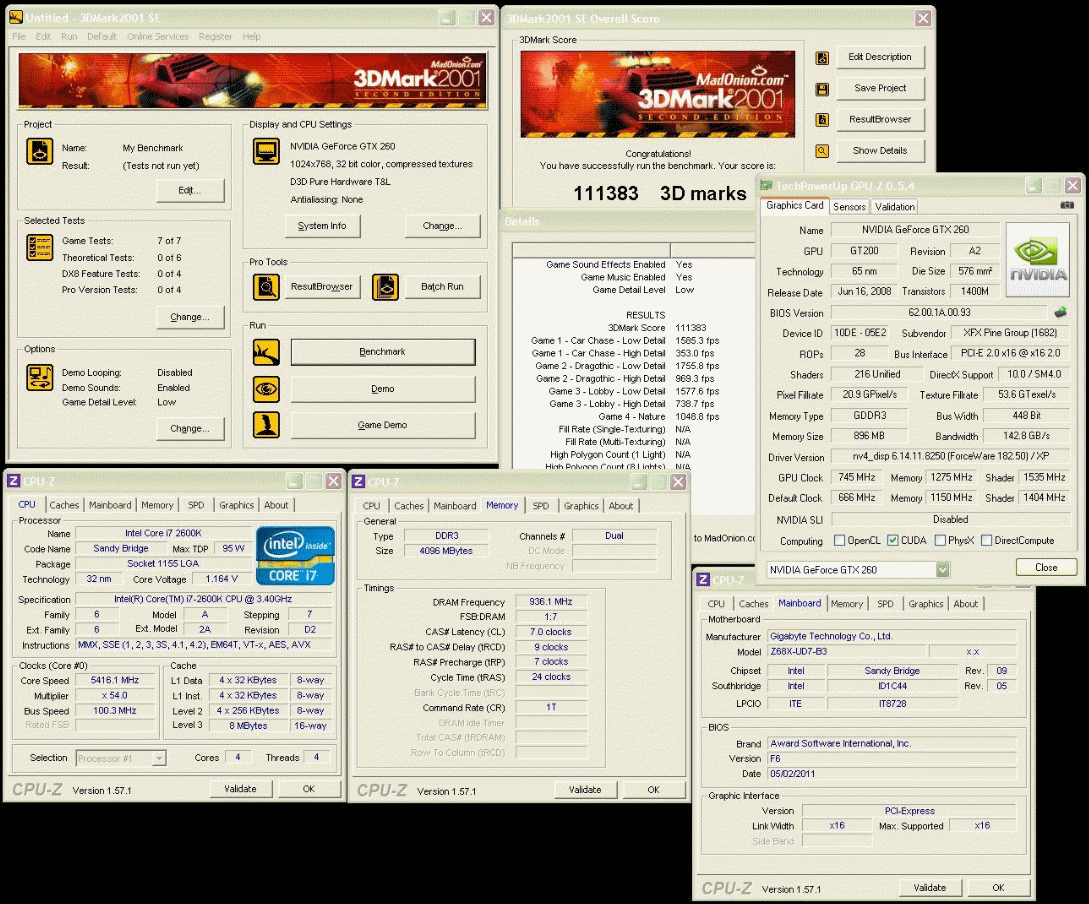Click the icon beside ResultBrowser in score window

(822, 119)
